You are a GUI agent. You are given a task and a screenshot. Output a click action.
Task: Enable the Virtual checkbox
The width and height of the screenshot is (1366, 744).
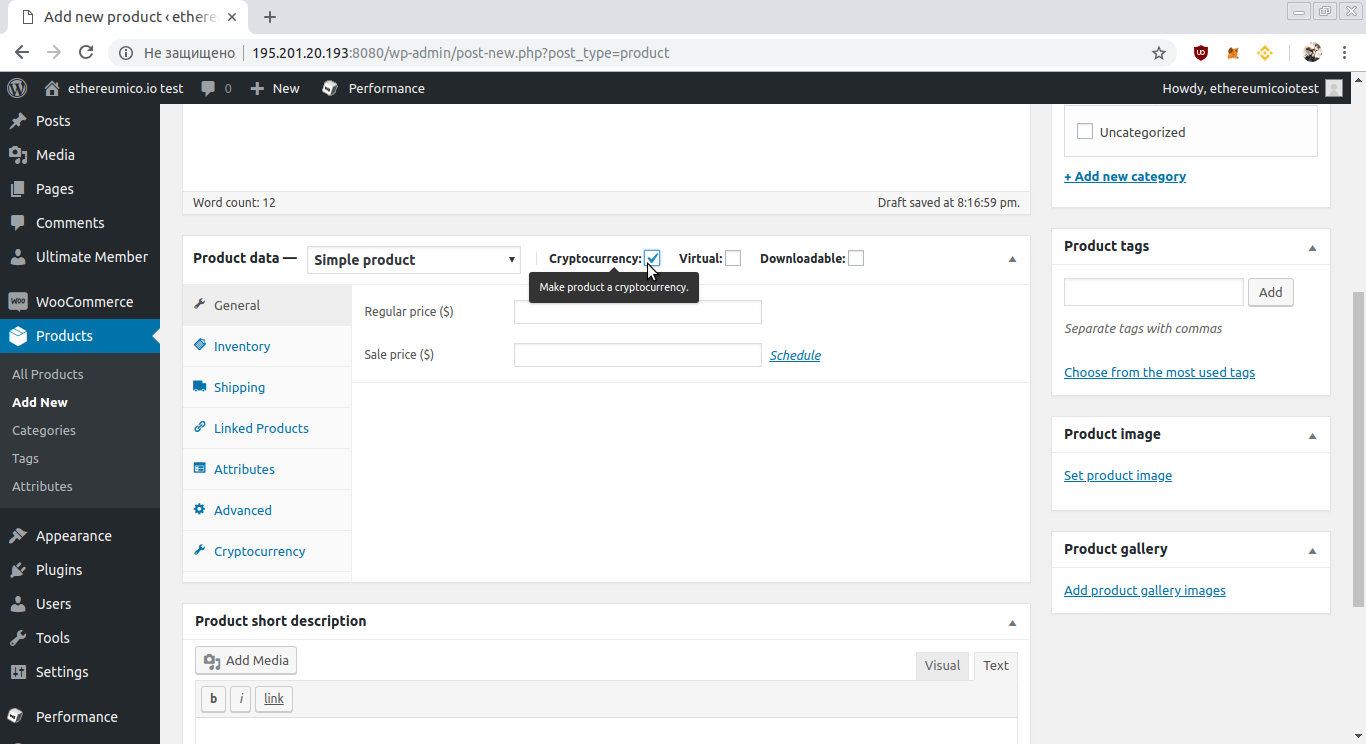(733, 258)
